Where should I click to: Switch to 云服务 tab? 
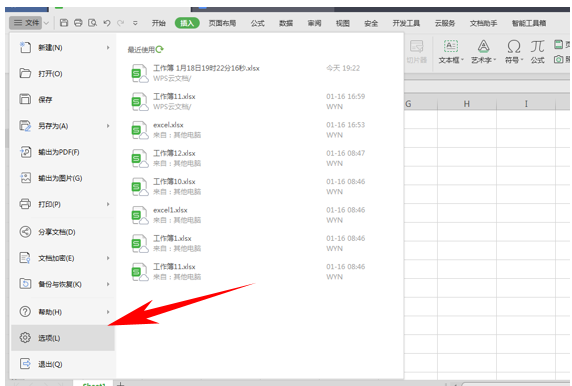(445, 23)
